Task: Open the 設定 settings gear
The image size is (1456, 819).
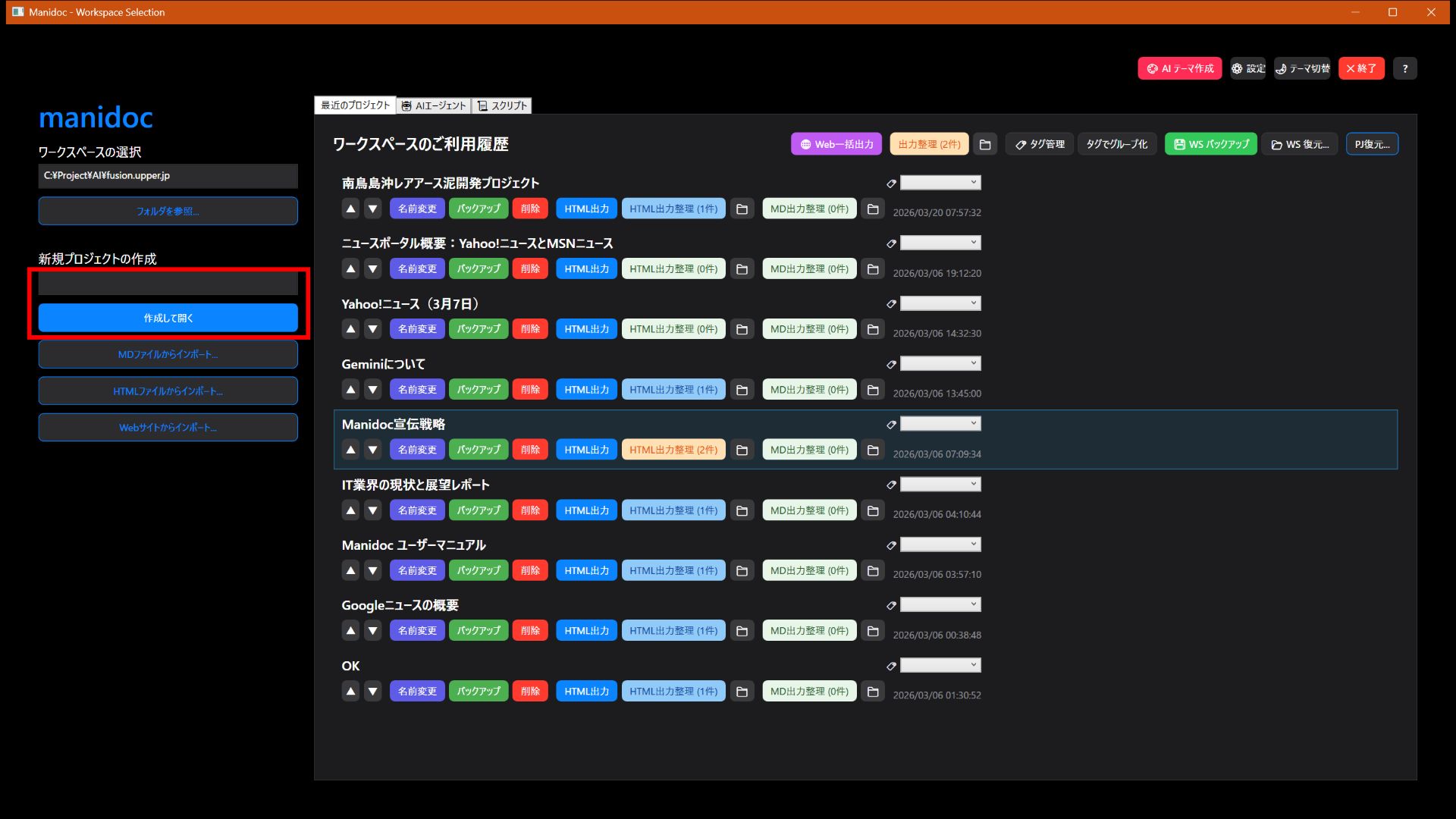Action: point(1247,68)
